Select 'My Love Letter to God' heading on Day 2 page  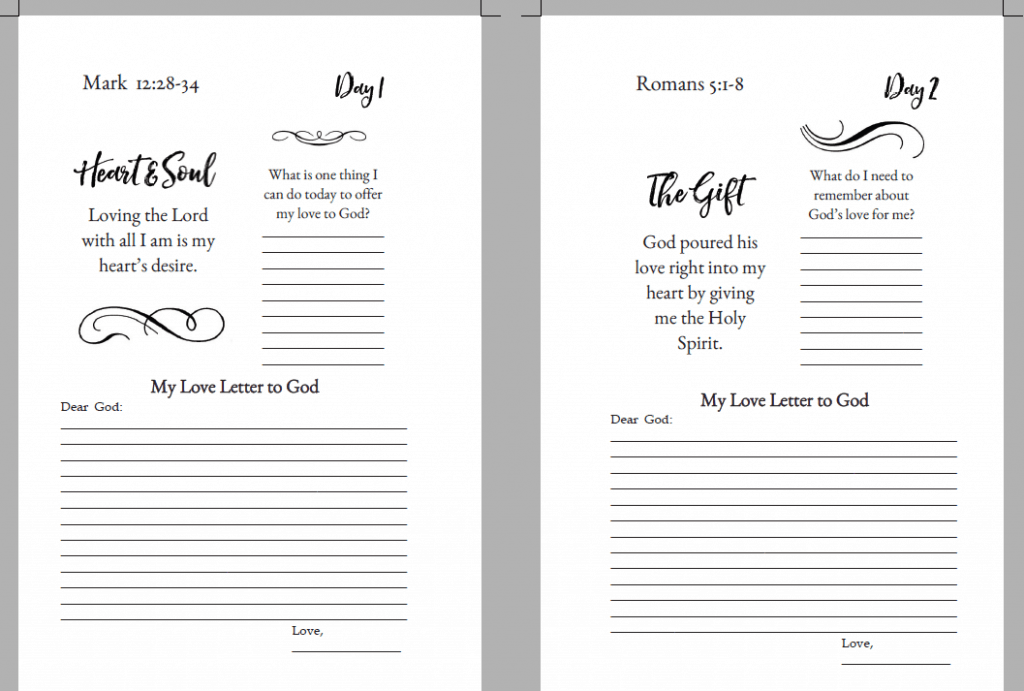[x=784, y=400]
